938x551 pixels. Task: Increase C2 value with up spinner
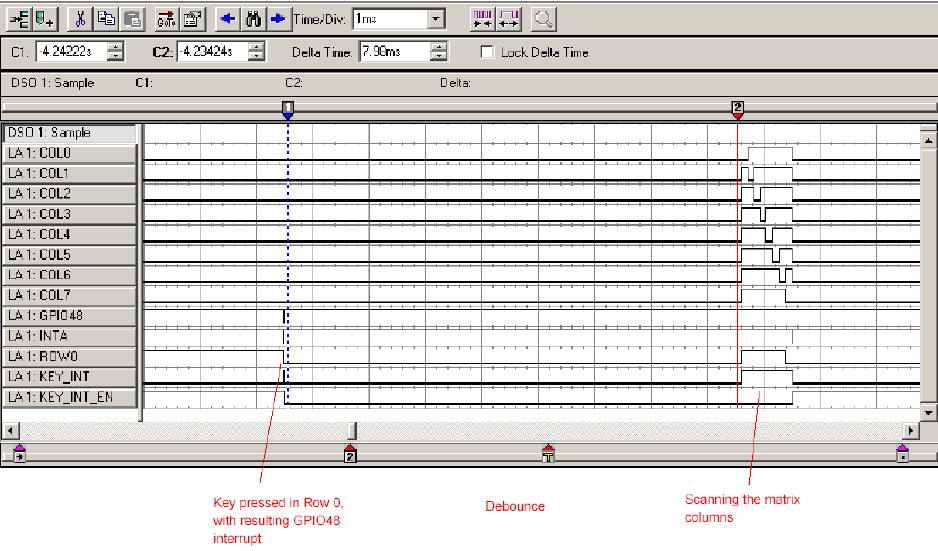[256, 47]
